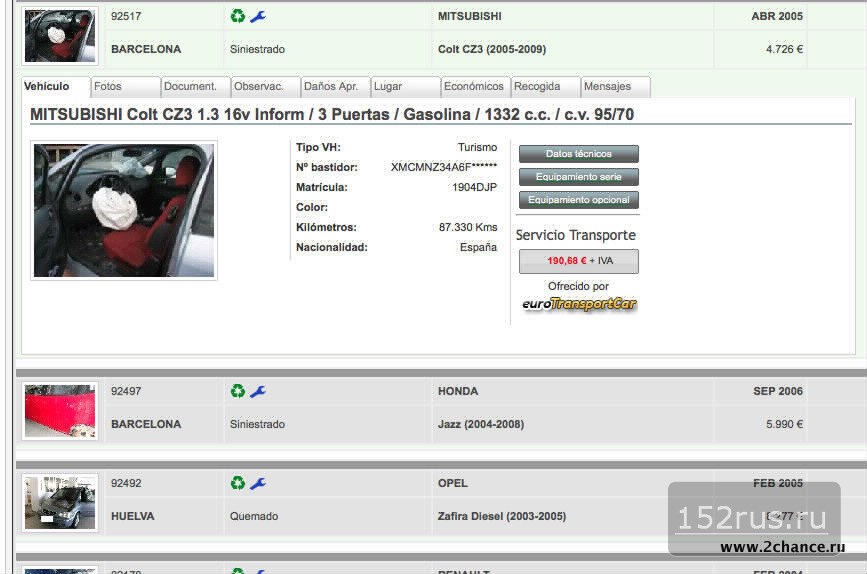
Task: Click the 4.726 € price
Action: [784, 49]
